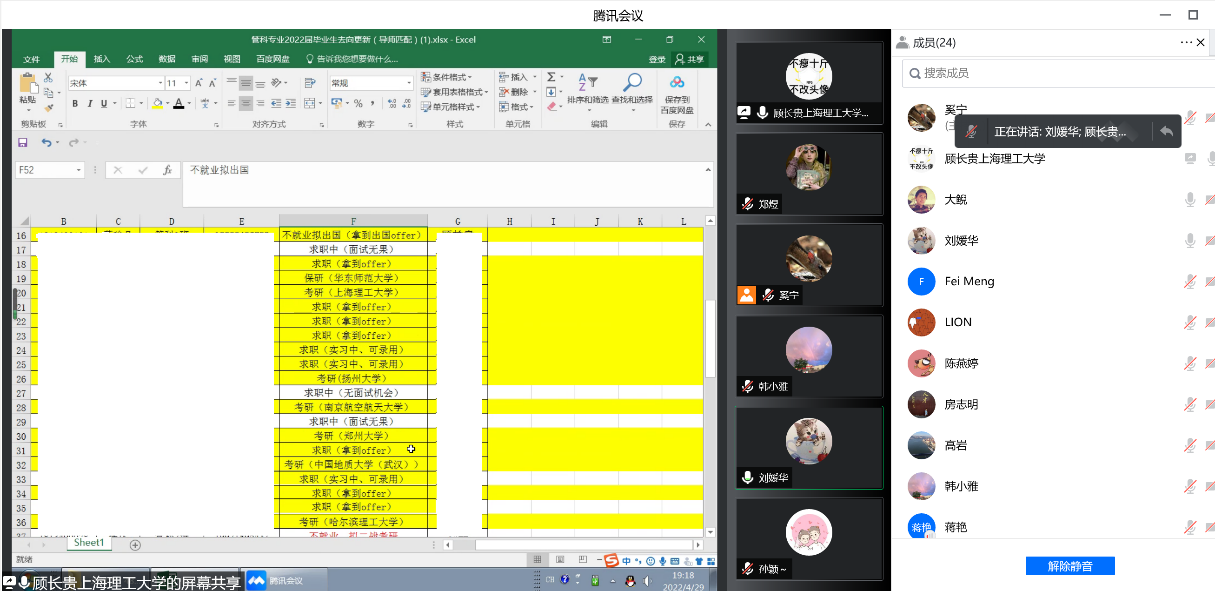
Task: Click the 解除静音 button
Action: pyautogui.click(x=1069, y=566)
